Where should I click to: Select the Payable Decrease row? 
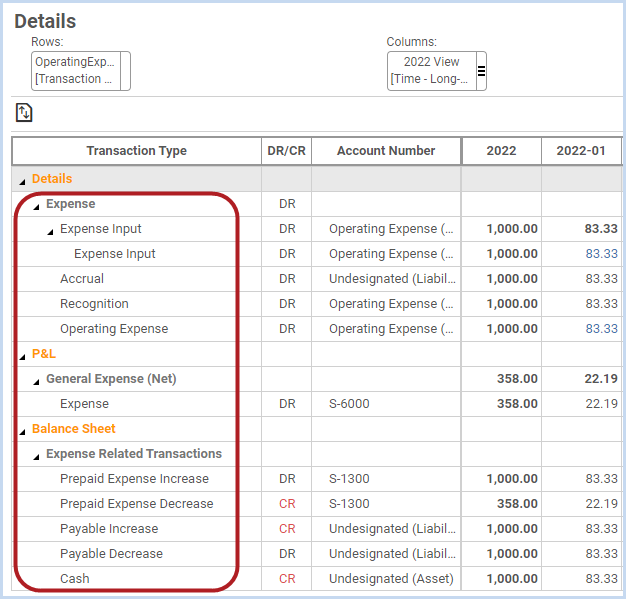pyautogui.click(x=111, y=553)
